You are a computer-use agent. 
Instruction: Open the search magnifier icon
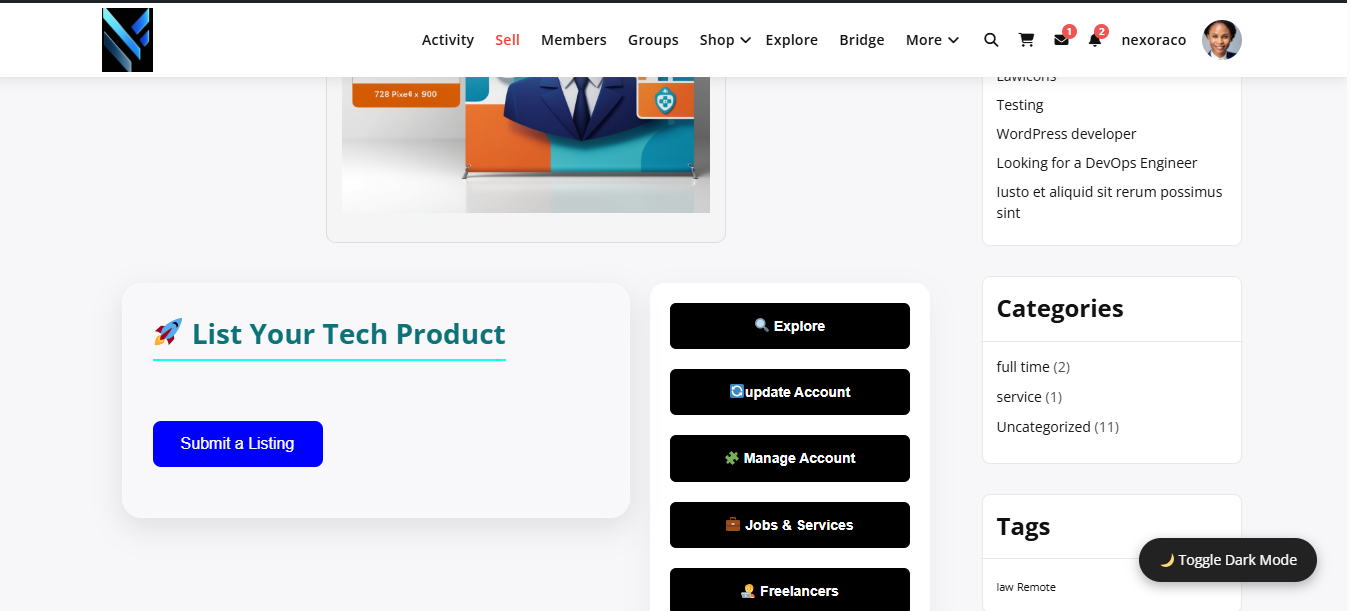tap(991, 40)
